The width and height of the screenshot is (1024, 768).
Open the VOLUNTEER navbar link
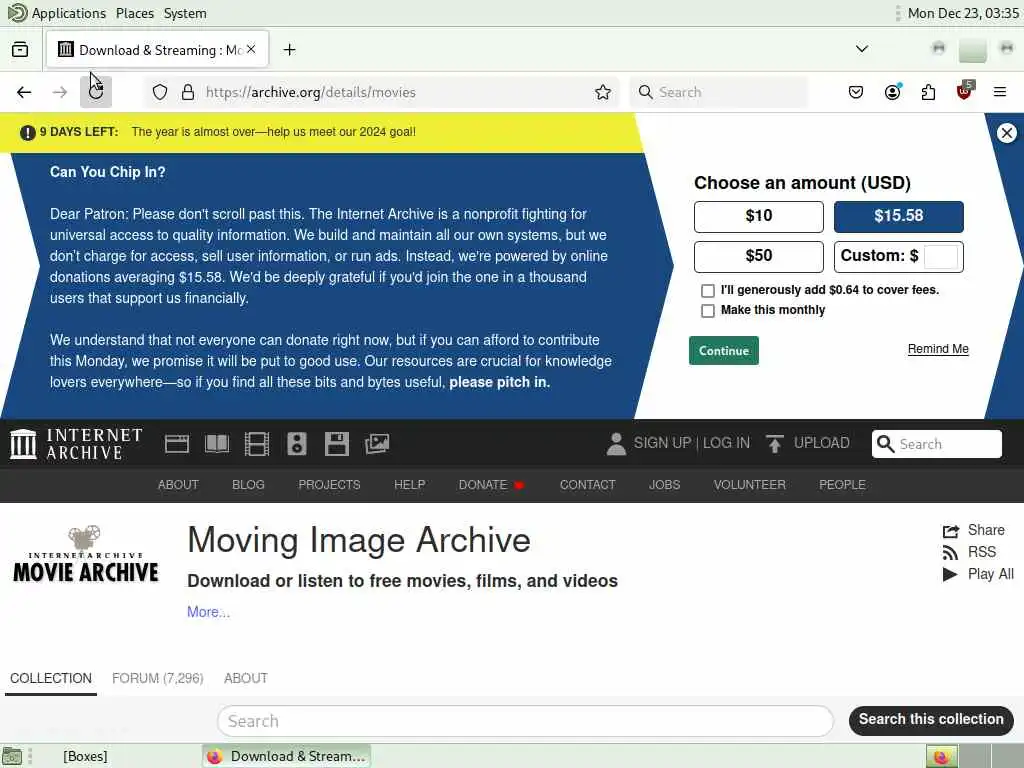point(749,485)
